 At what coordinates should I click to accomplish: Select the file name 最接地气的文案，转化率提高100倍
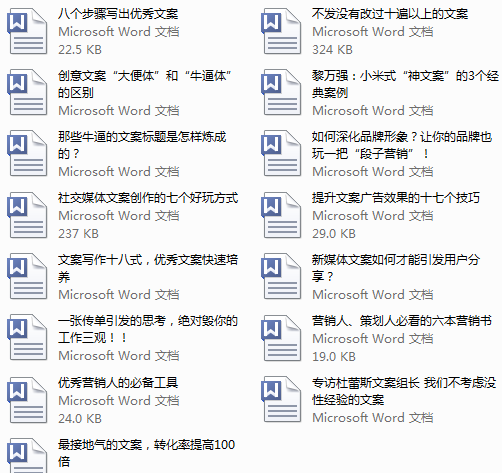pyautogui.click(x=146, y=453)
